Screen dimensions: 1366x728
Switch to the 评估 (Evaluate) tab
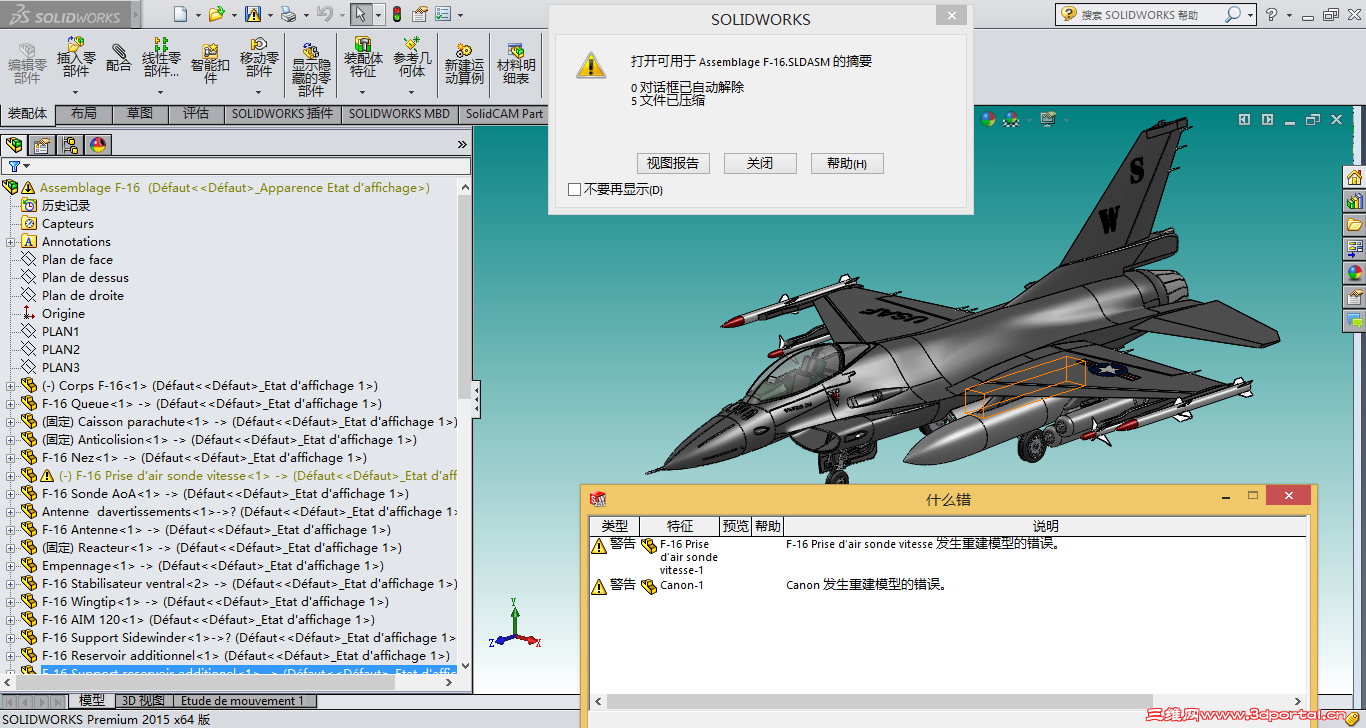coord(196,114)
